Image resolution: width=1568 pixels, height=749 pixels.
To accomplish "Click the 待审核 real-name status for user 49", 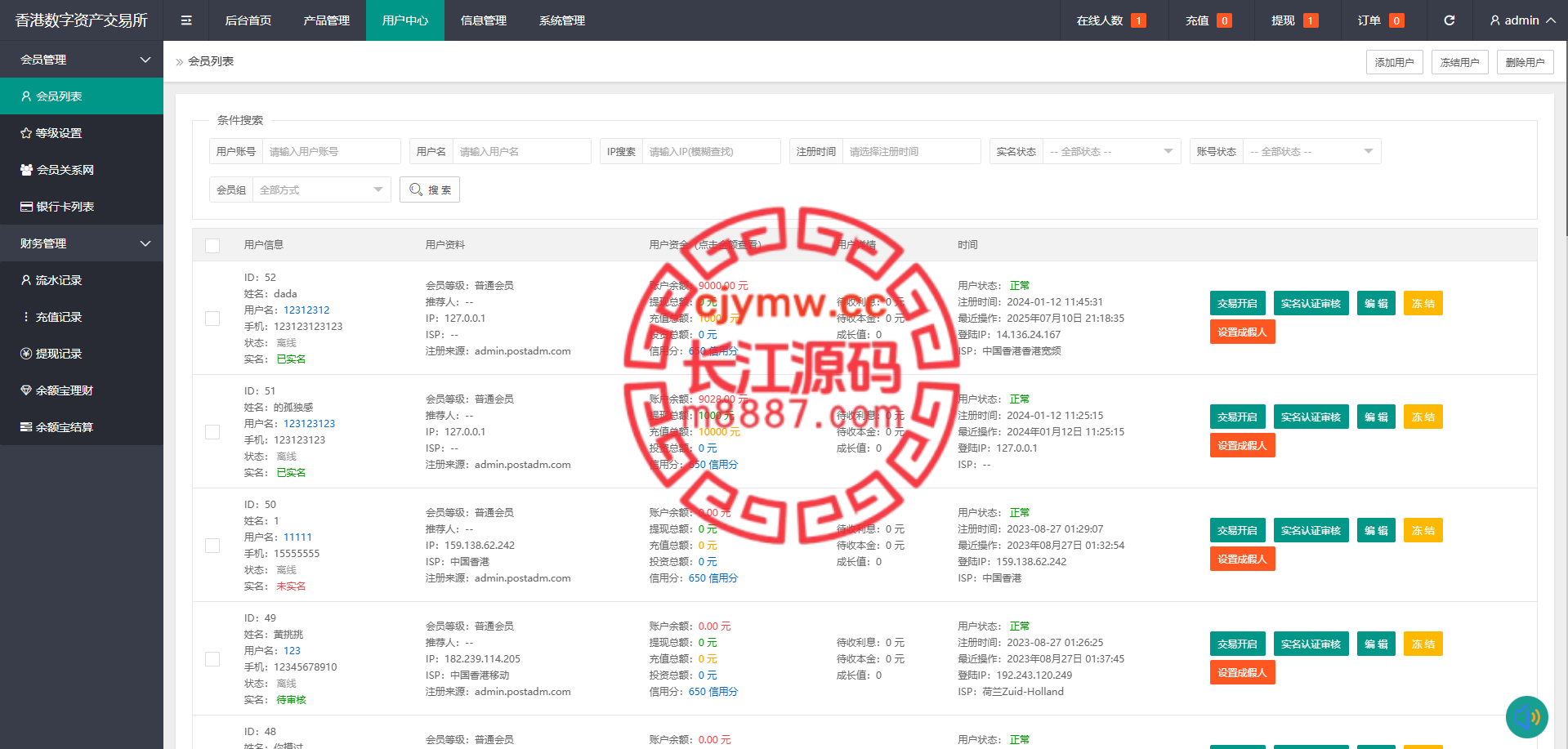I will pos(291,700).
